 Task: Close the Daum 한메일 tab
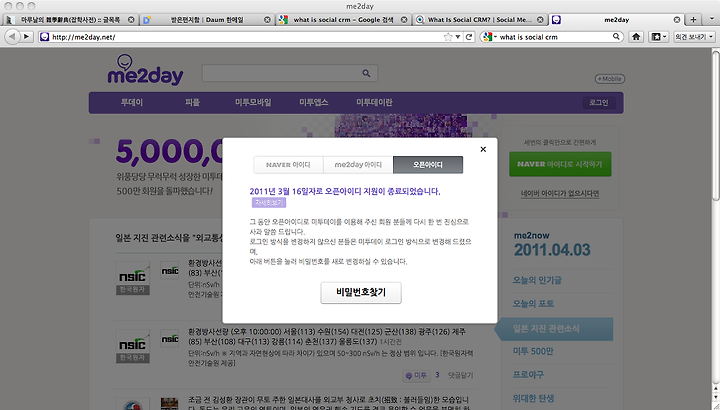pos(267,20)
